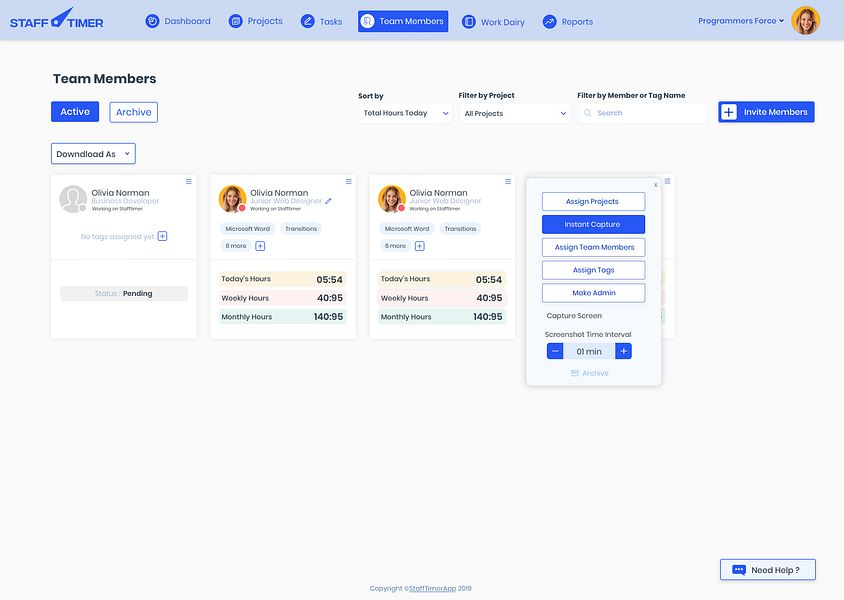Image resolution: width=844 pixels, height=600 pixels.
Task: Open the Work Dairy tab
Action: coord(493,22)
